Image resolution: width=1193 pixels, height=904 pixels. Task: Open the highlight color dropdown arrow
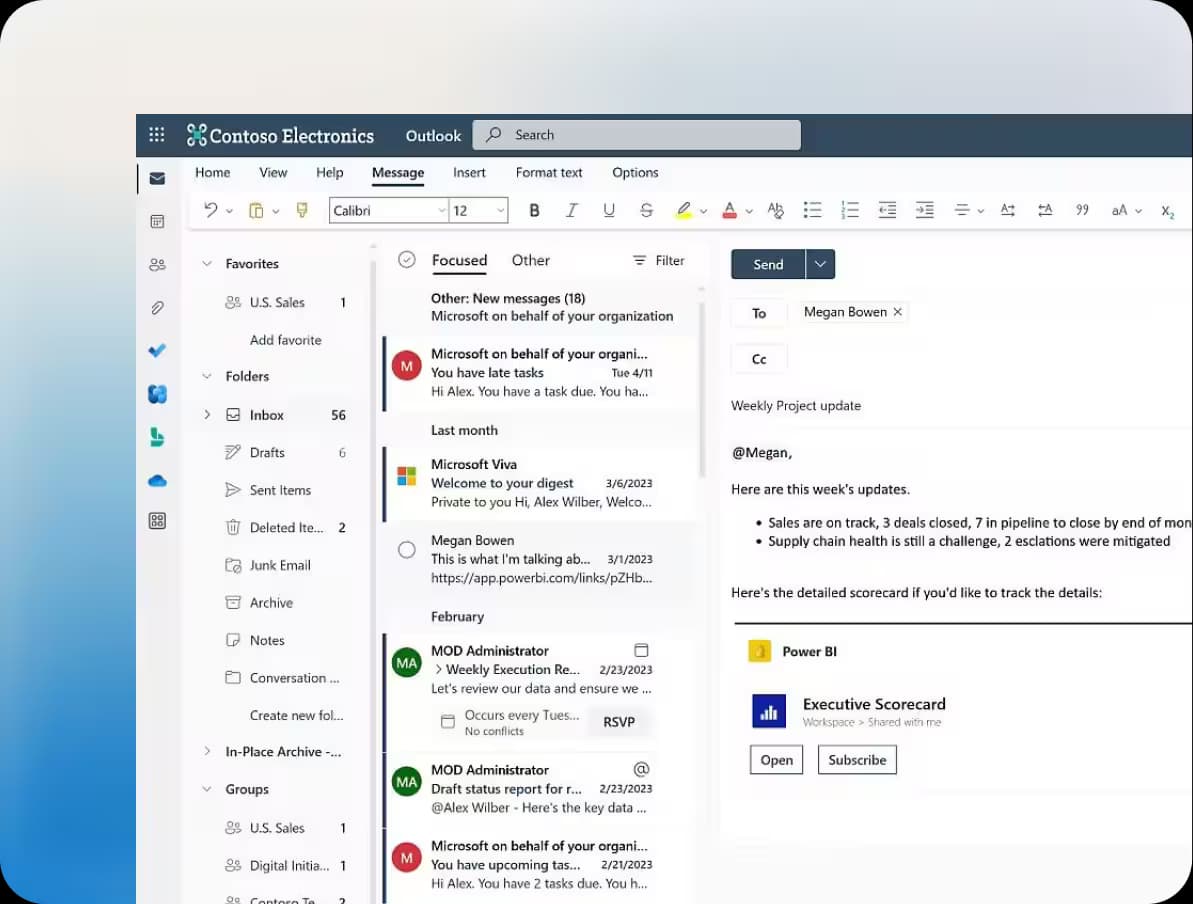coord(703,211)
